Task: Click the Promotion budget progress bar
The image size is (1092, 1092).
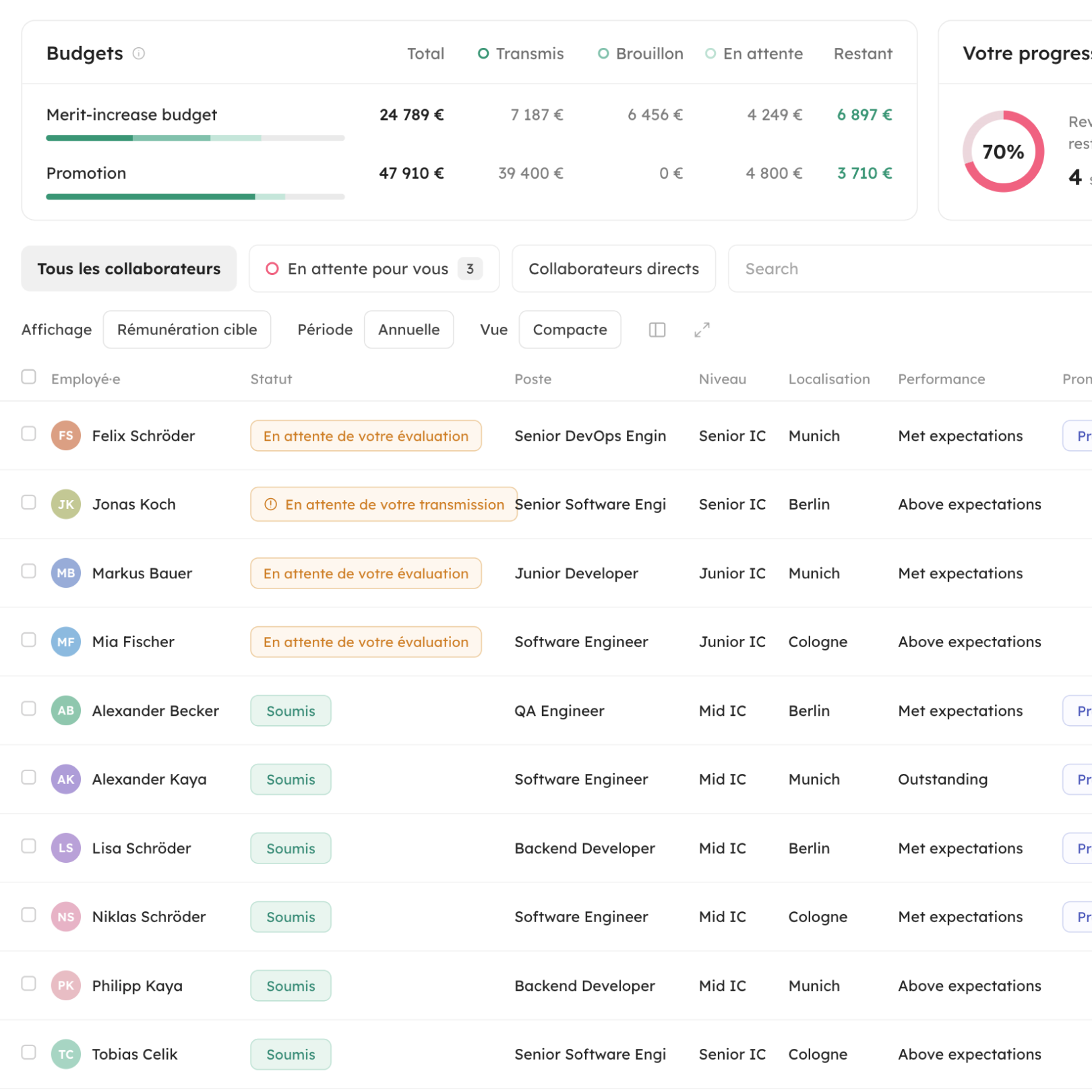Action: coord(195,197)
